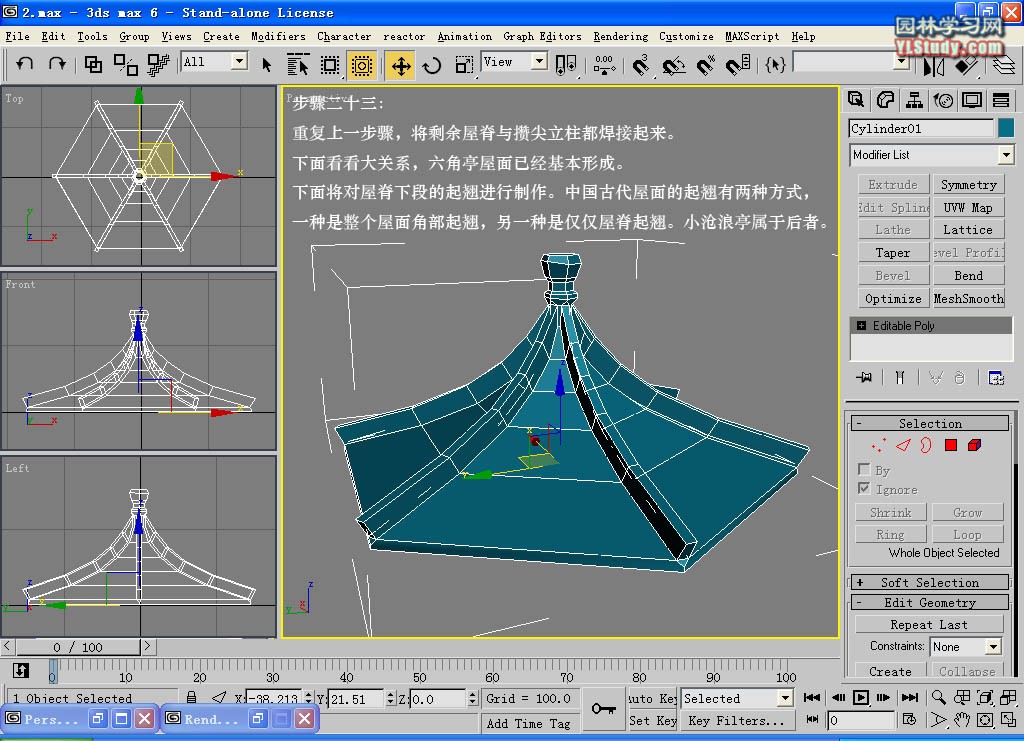Expand the Soft Selection rollout

point(929,582)
